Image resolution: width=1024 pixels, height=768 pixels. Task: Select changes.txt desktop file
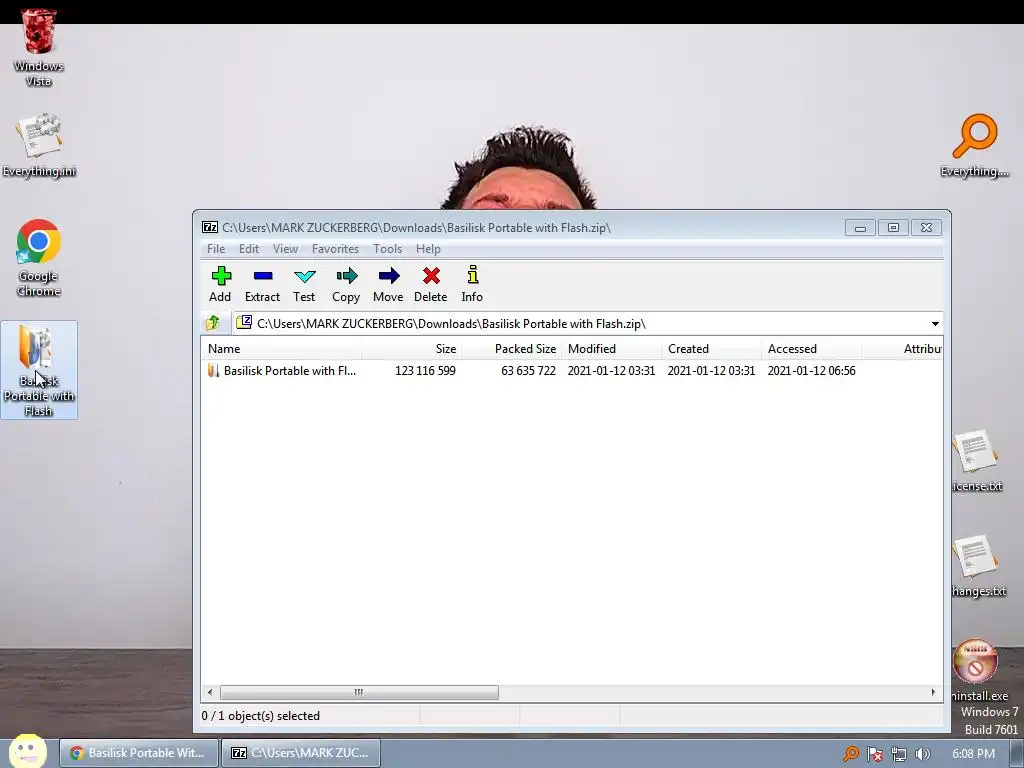click(x=978, y=566)
